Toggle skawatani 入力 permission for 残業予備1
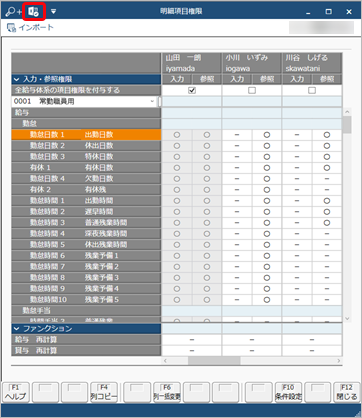This screenshot has height=418, width=362. click(x=297, y=256)
